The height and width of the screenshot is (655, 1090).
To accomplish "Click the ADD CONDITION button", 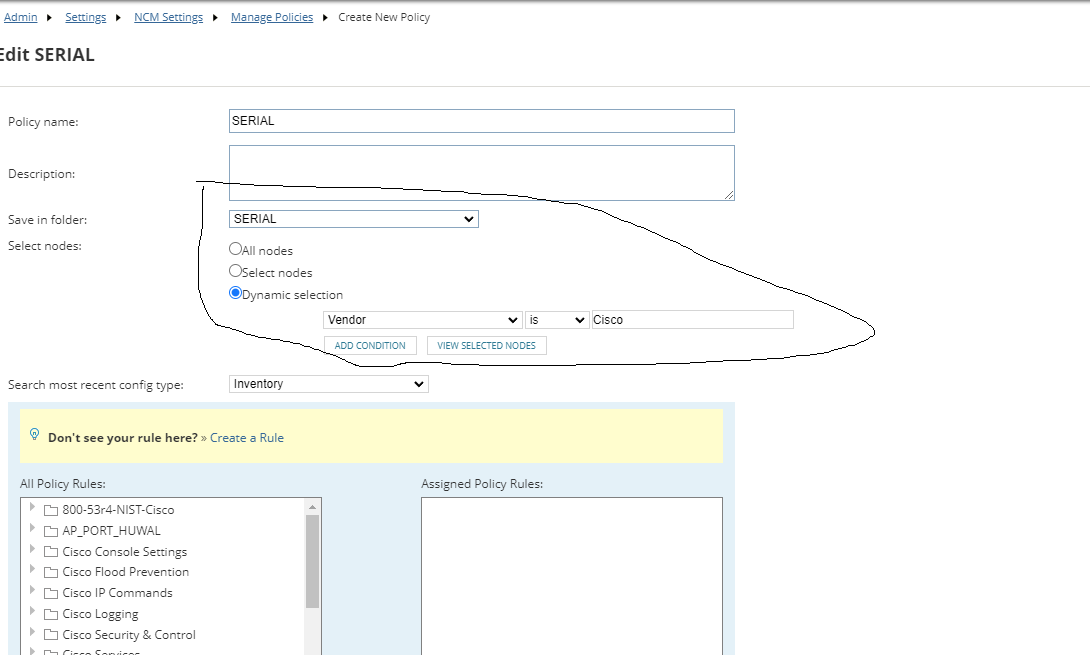I will tap(371, 346).
